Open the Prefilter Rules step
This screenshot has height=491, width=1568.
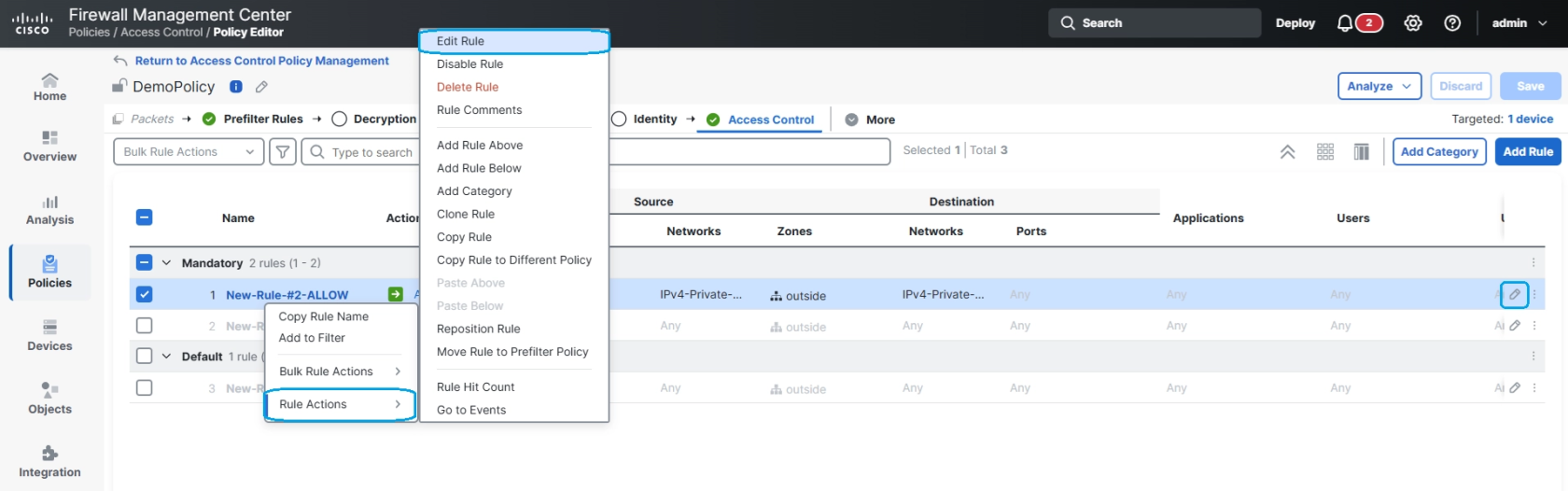(253, 119)
